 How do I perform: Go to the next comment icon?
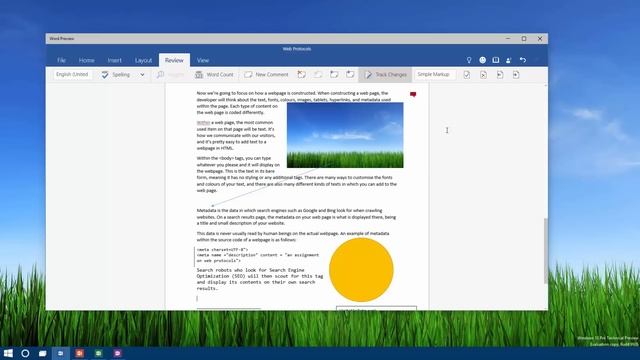[350, 75]
